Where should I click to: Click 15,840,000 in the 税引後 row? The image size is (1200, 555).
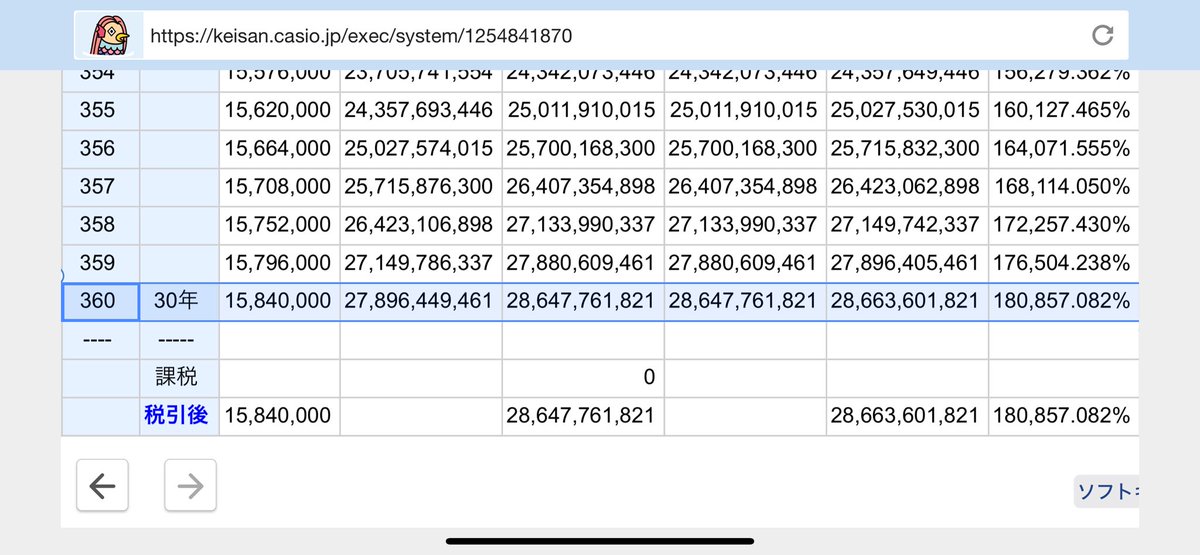(x=278, y=416)
